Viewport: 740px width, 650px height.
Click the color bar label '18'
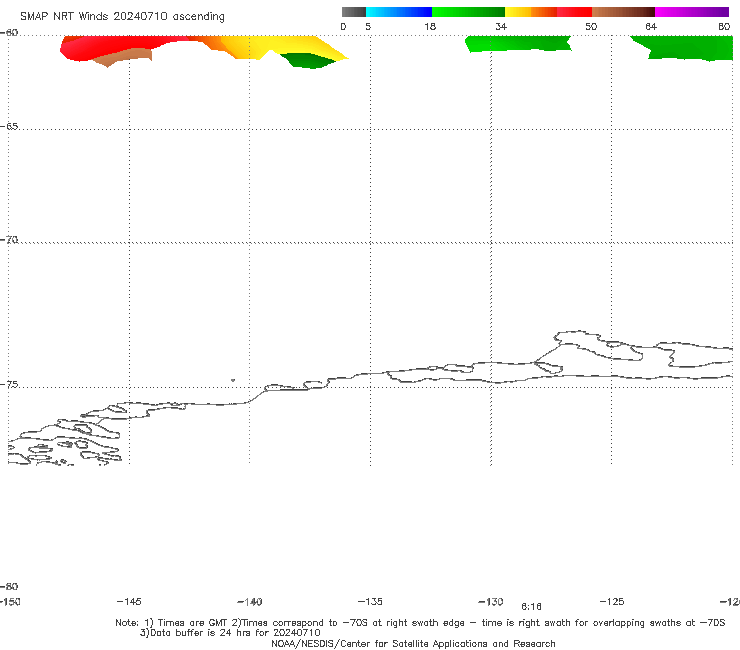coord(430,26)
